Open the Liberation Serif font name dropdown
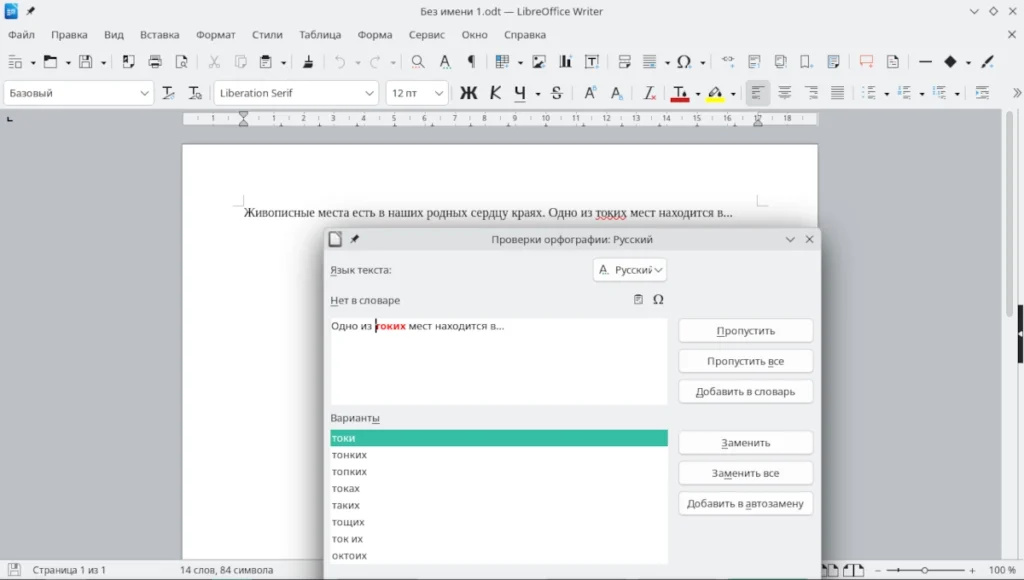The image size is (1024, 580). (369, 93)
